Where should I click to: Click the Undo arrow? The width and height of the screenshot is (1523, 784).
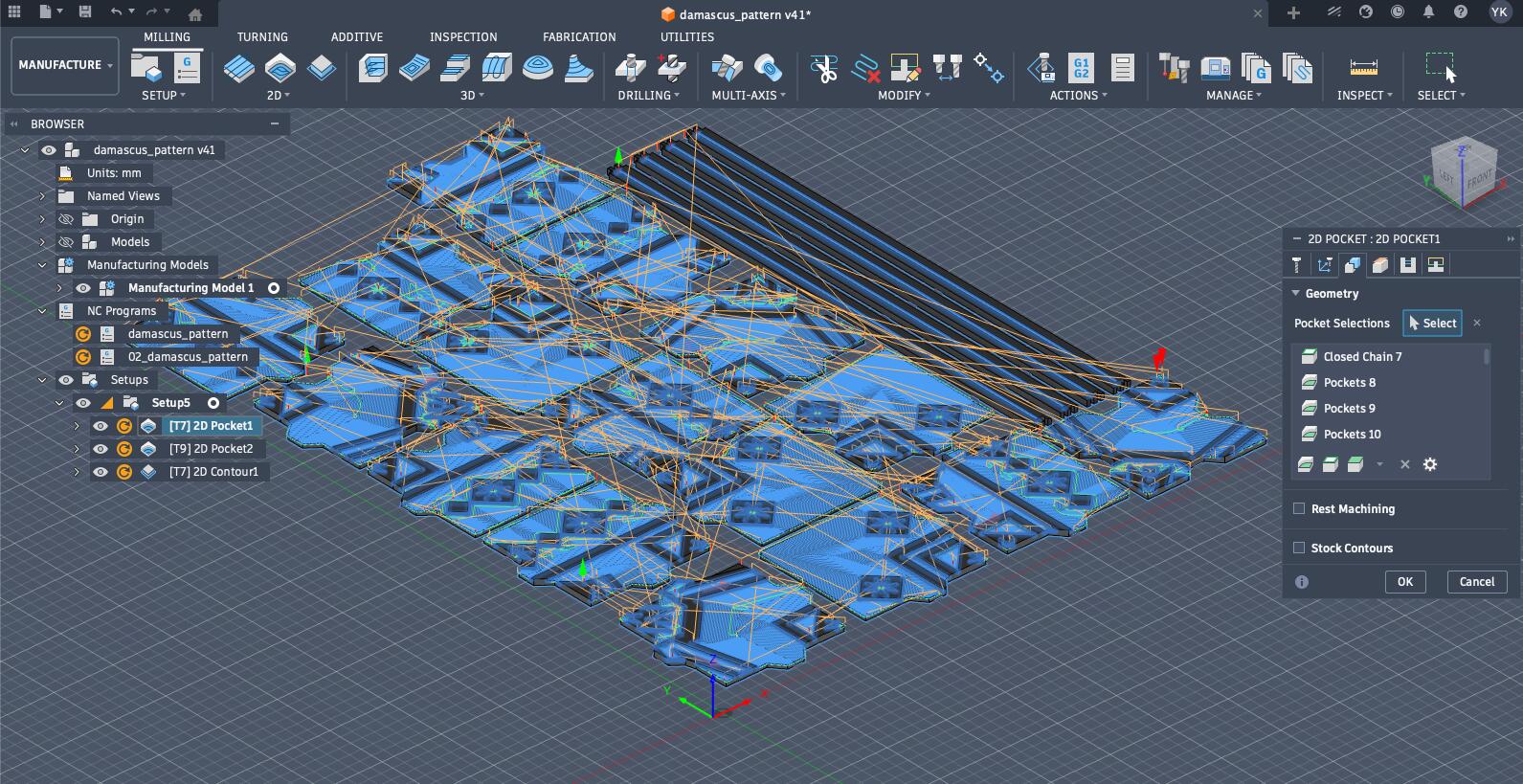(116, 12)
